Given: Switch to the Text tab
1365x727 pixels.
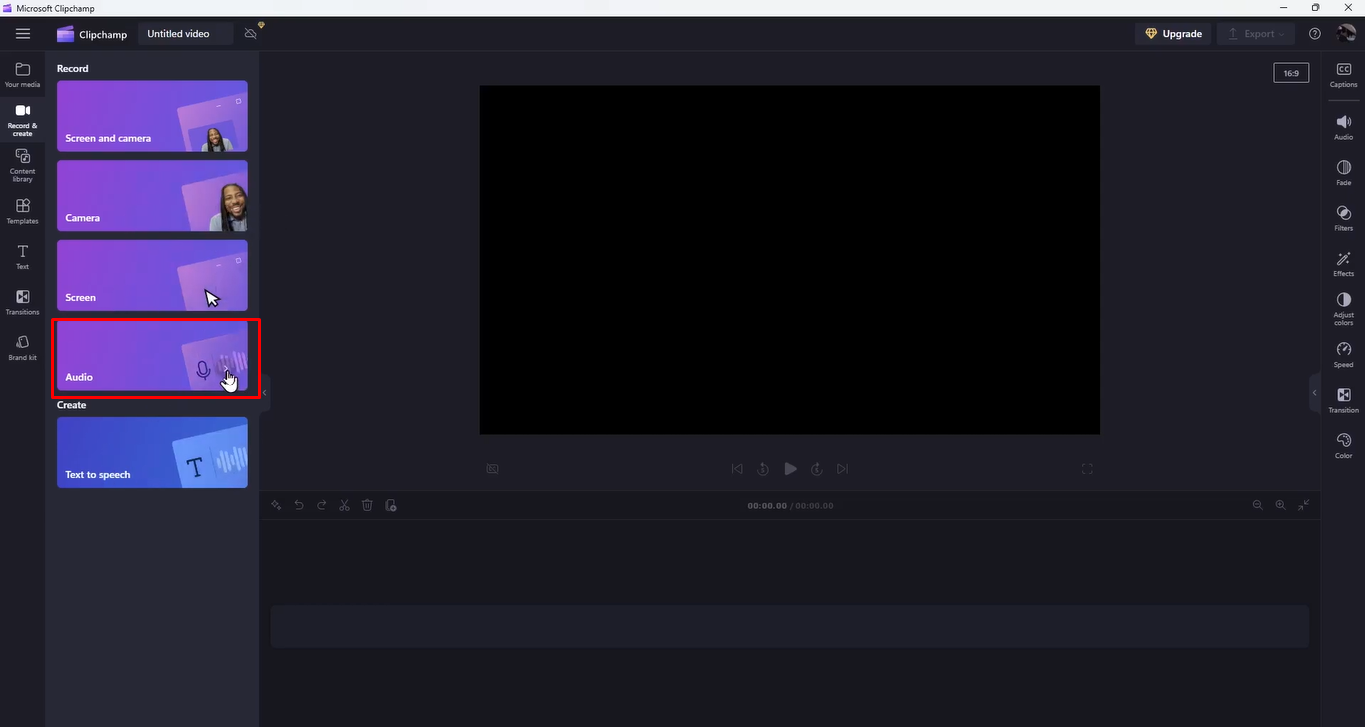Looking at the screenshot, I should click(22, 256).
